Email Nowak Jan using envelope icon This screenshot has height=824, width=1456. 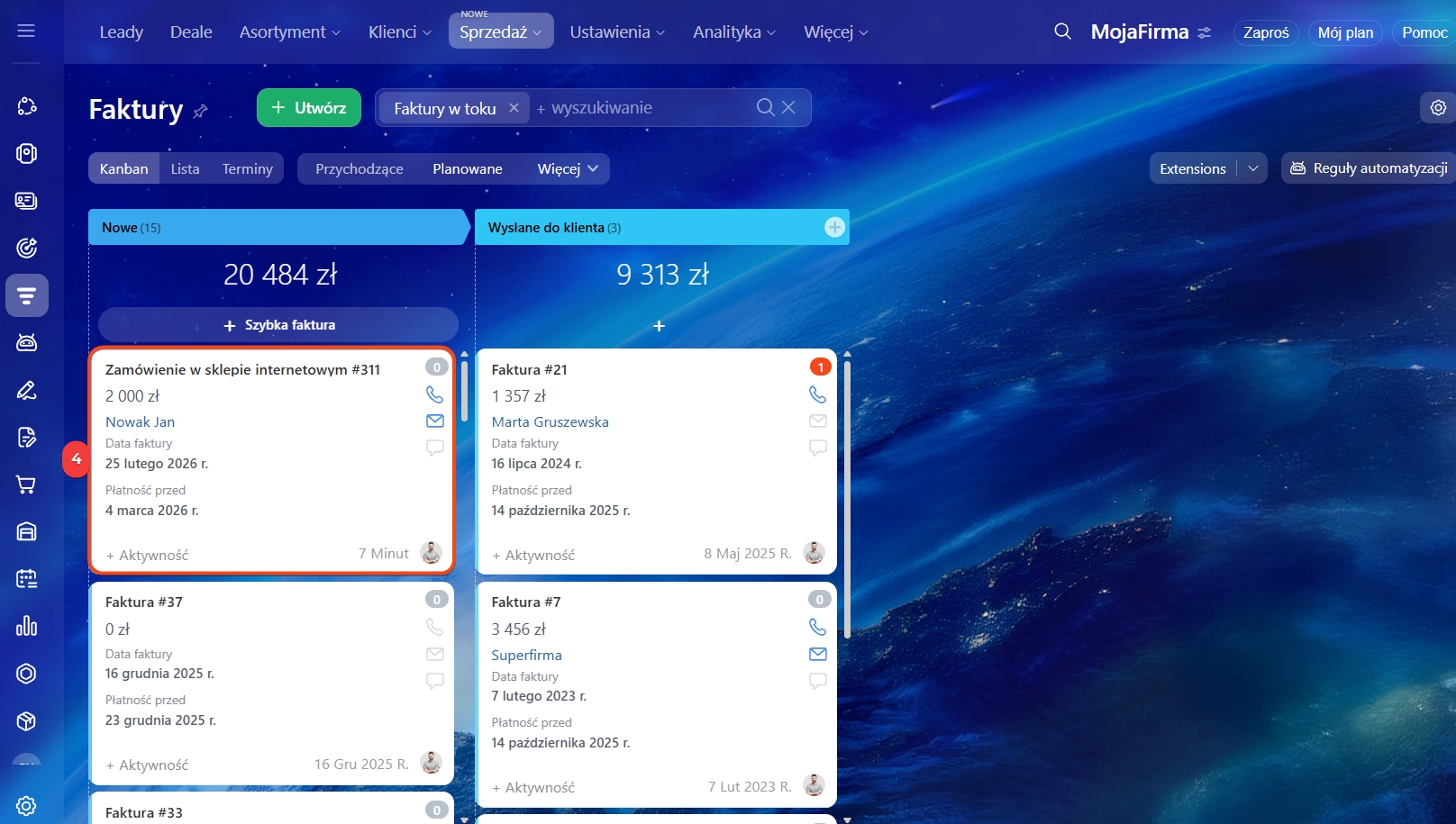[x=435, y=421]
